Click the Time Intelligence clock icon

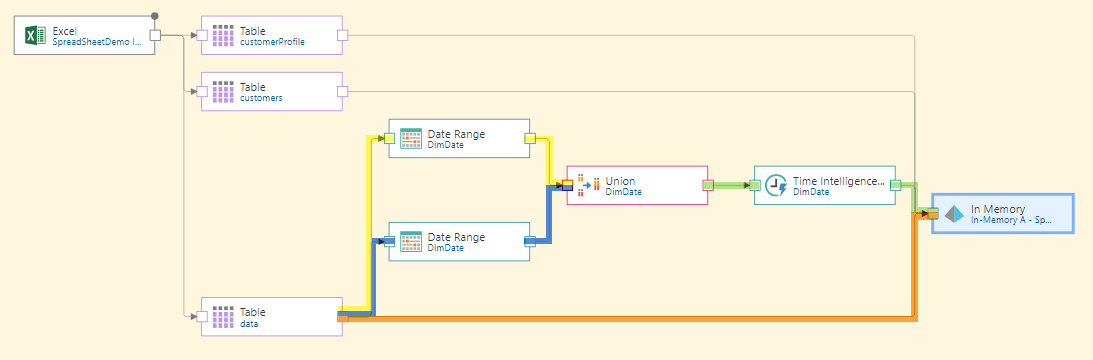[x=776, y=186]
